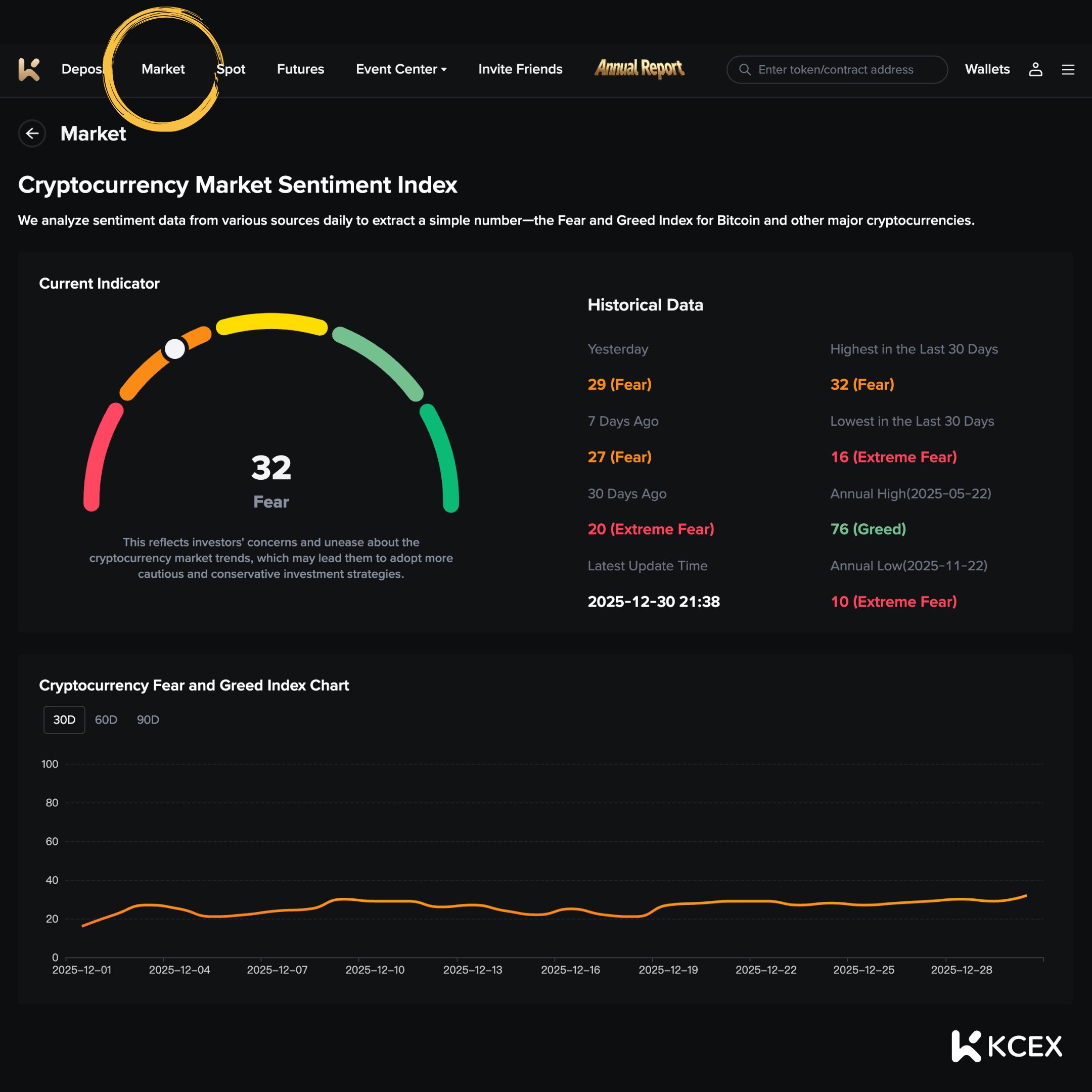
Task: Click the KCEX watermark logo at bottom
Action: pos(1006,1046)
